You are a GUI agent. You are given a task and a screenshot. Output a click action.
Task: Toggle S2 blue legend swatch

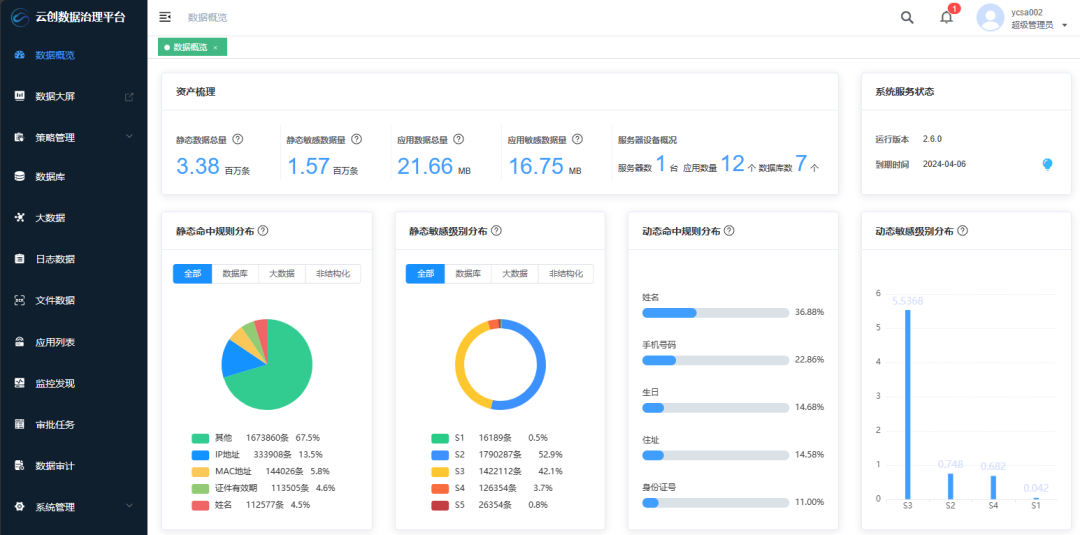click(440, 454)
